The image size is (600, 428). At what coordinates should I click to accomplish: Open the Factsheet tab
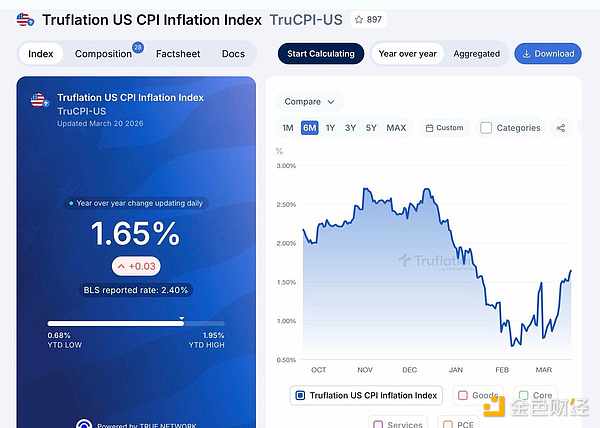[x=178, y=54]
